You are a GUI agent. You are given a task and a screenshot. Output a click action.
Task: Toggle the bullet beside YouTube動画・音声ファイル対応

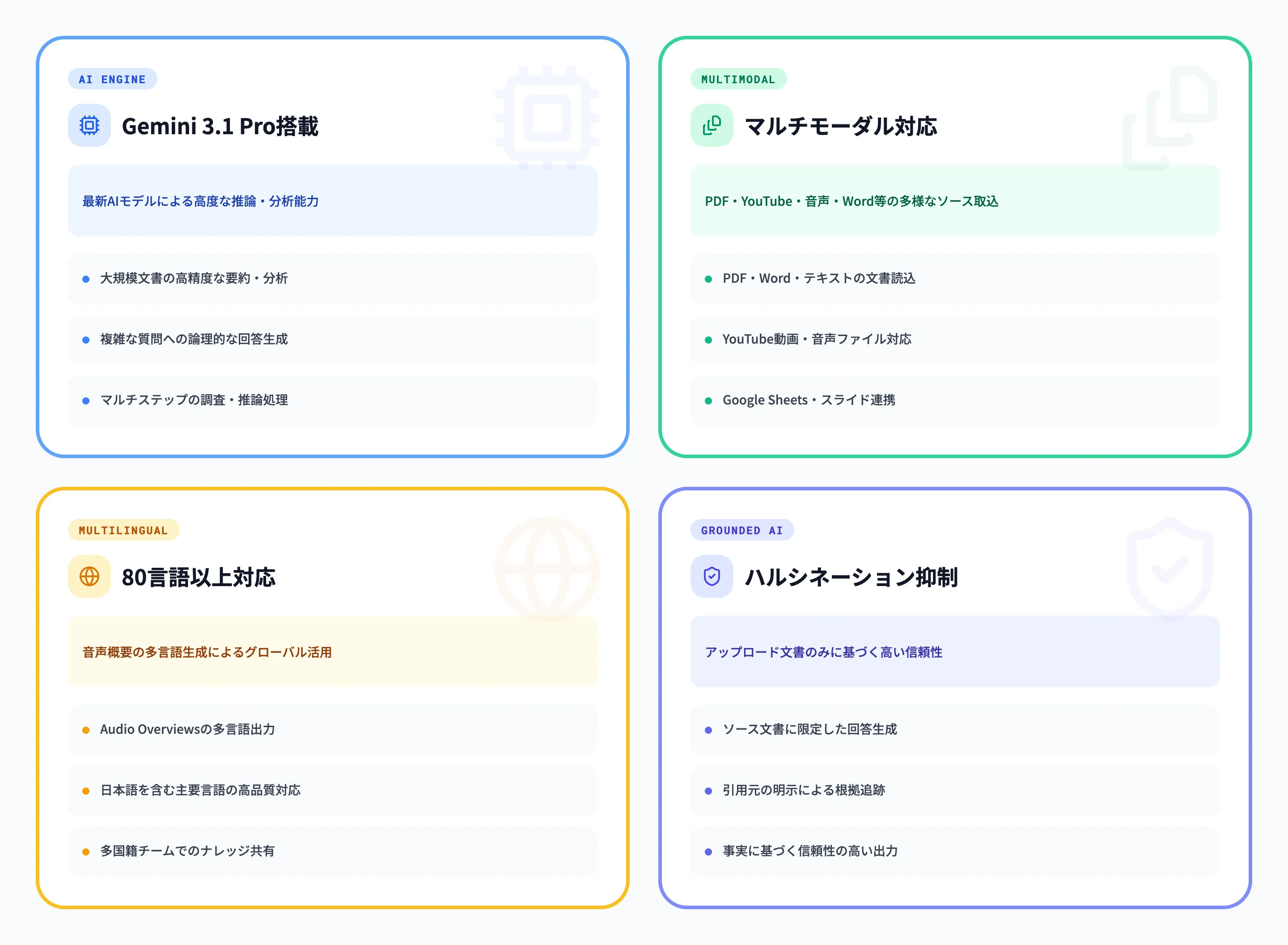708,340
